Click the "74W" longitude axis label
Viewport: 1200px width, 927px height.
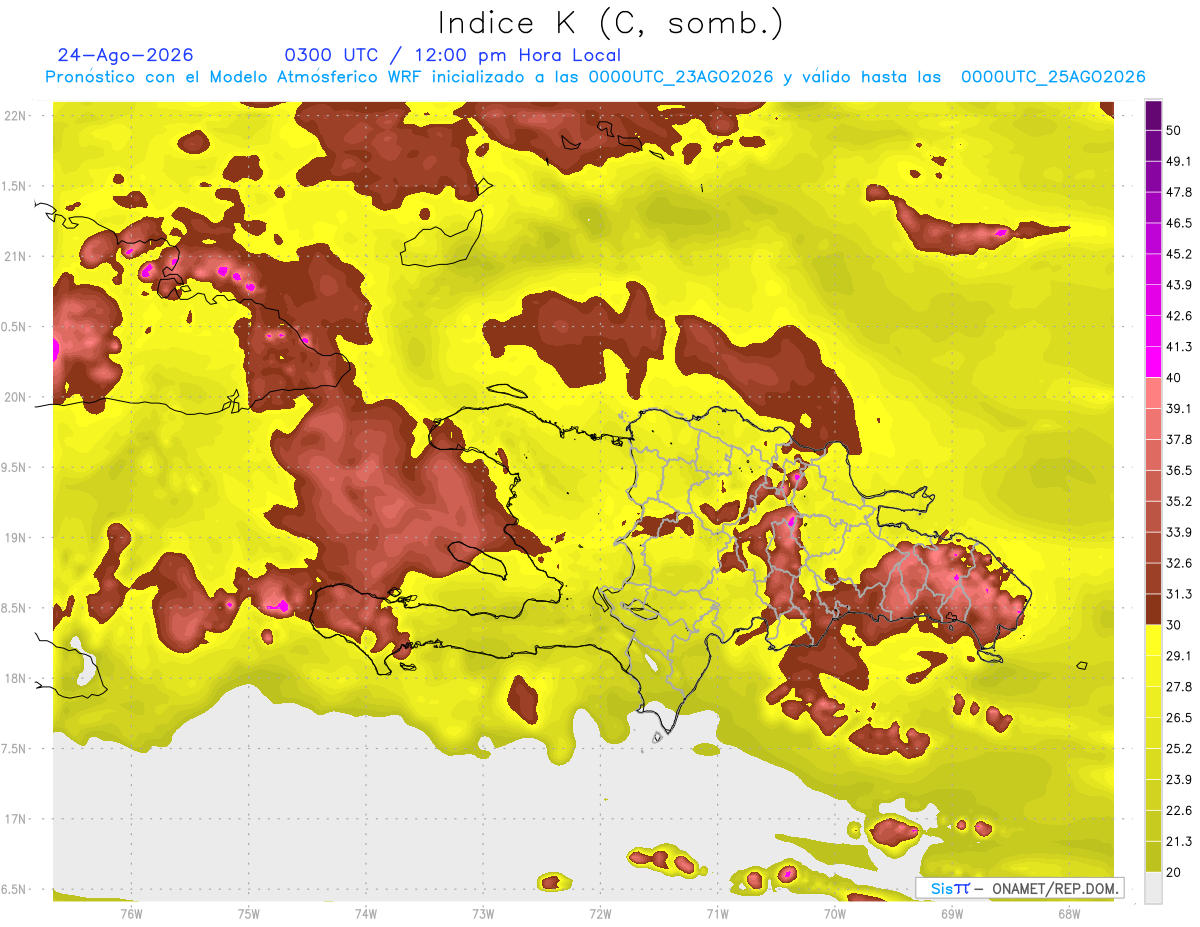[x=366, y=913]
